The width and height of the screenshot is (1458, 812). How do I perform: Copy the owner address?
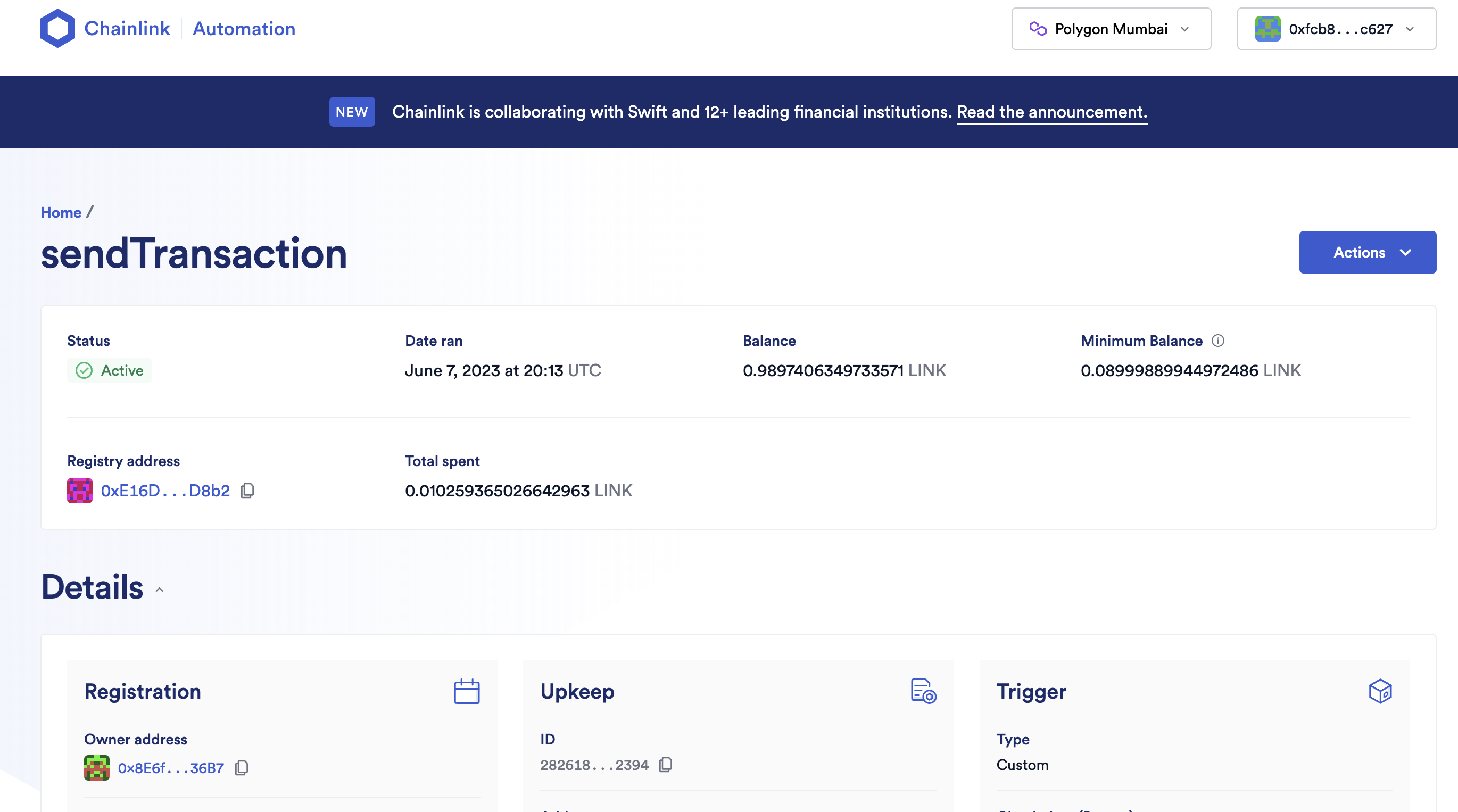(x=242, y=768)
